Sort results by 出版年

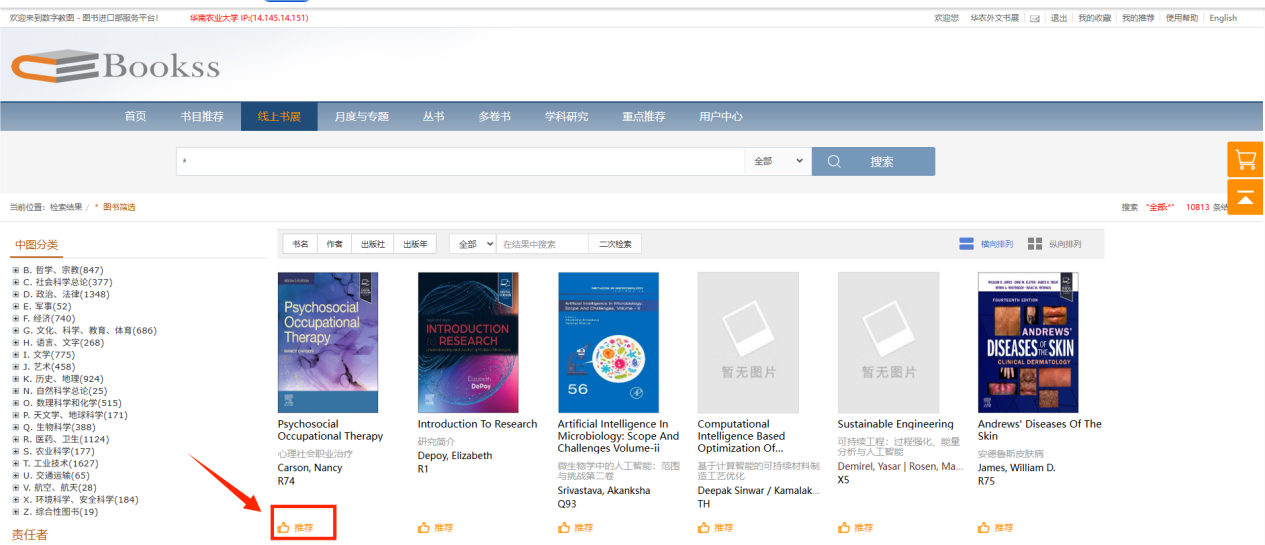coord(415,244)
